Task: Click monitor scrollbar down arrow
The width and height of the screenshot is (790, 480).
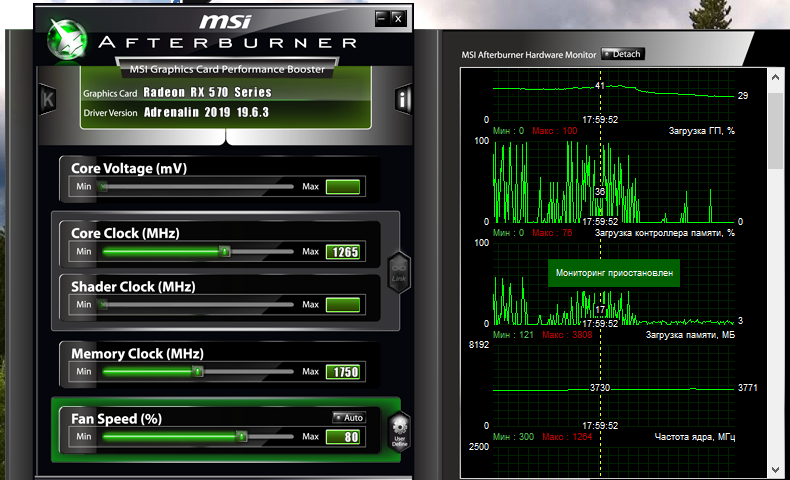Action: coord(775,470)
